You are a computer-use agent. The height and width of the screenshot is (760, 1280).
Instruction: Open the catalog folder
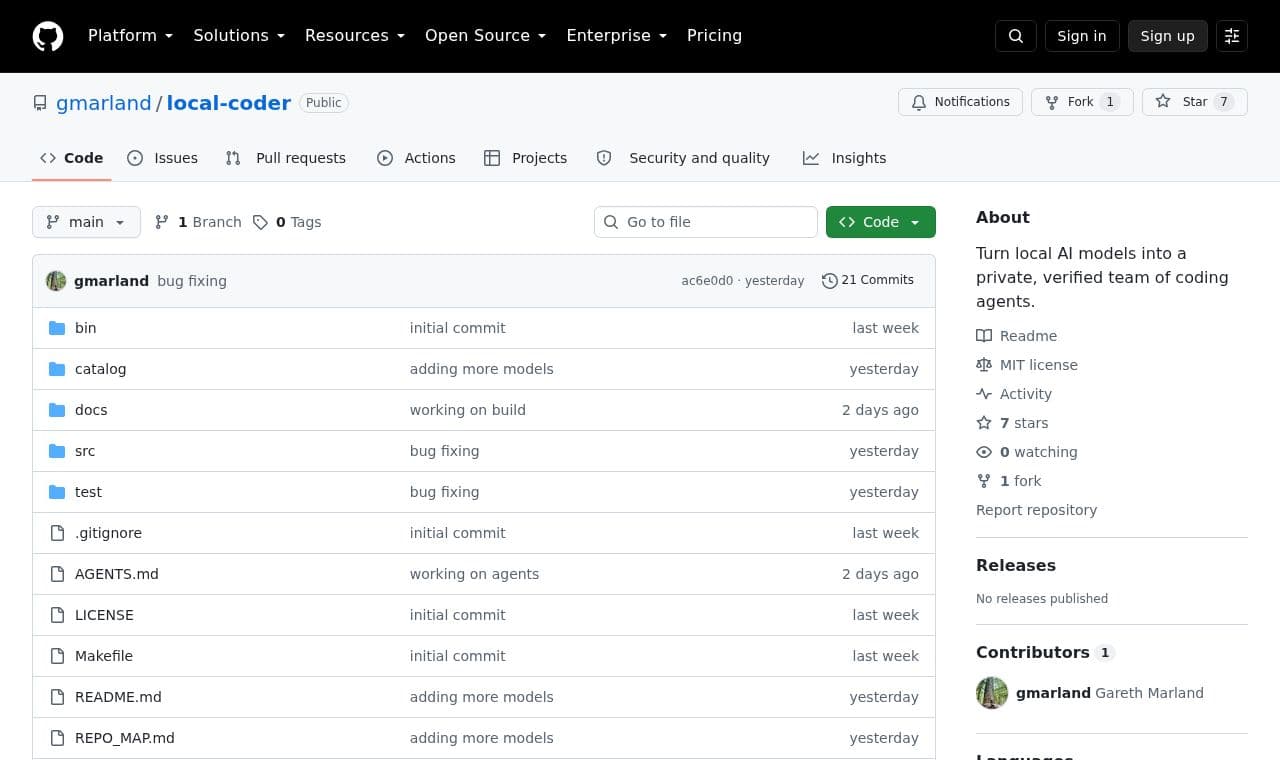pos(100,369)
